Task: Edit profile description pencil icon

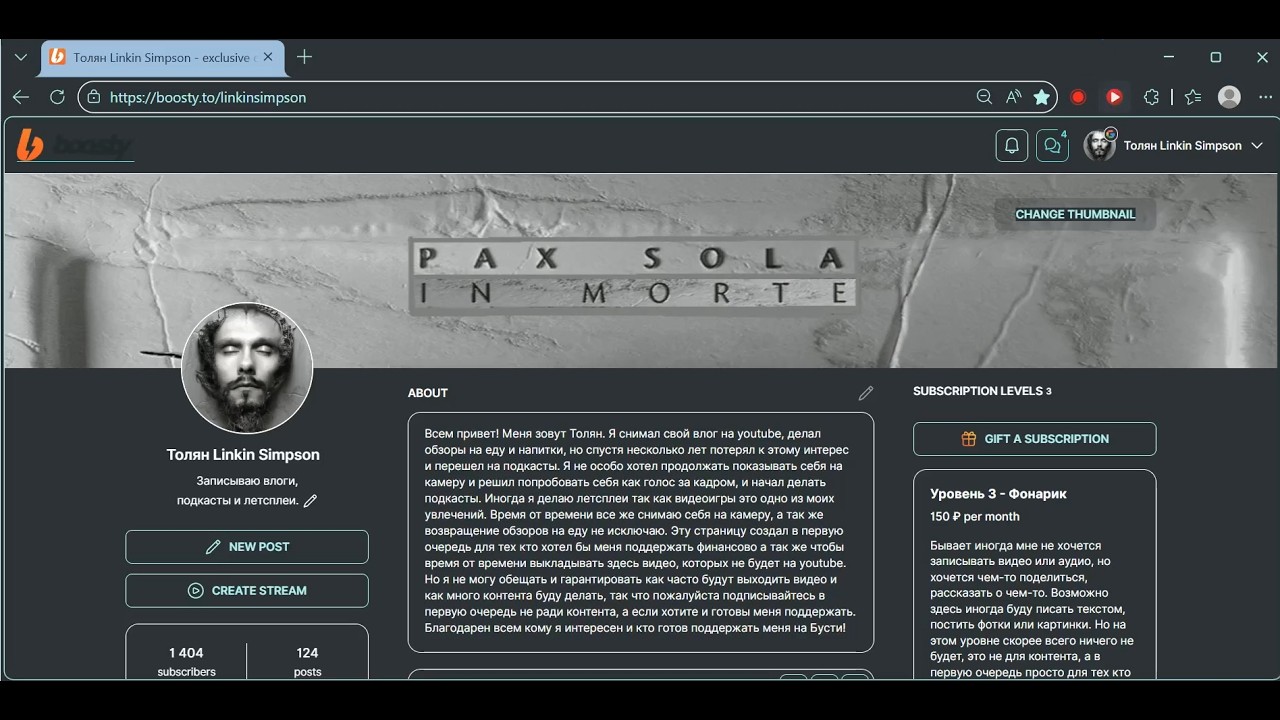Action: (310, 501)
